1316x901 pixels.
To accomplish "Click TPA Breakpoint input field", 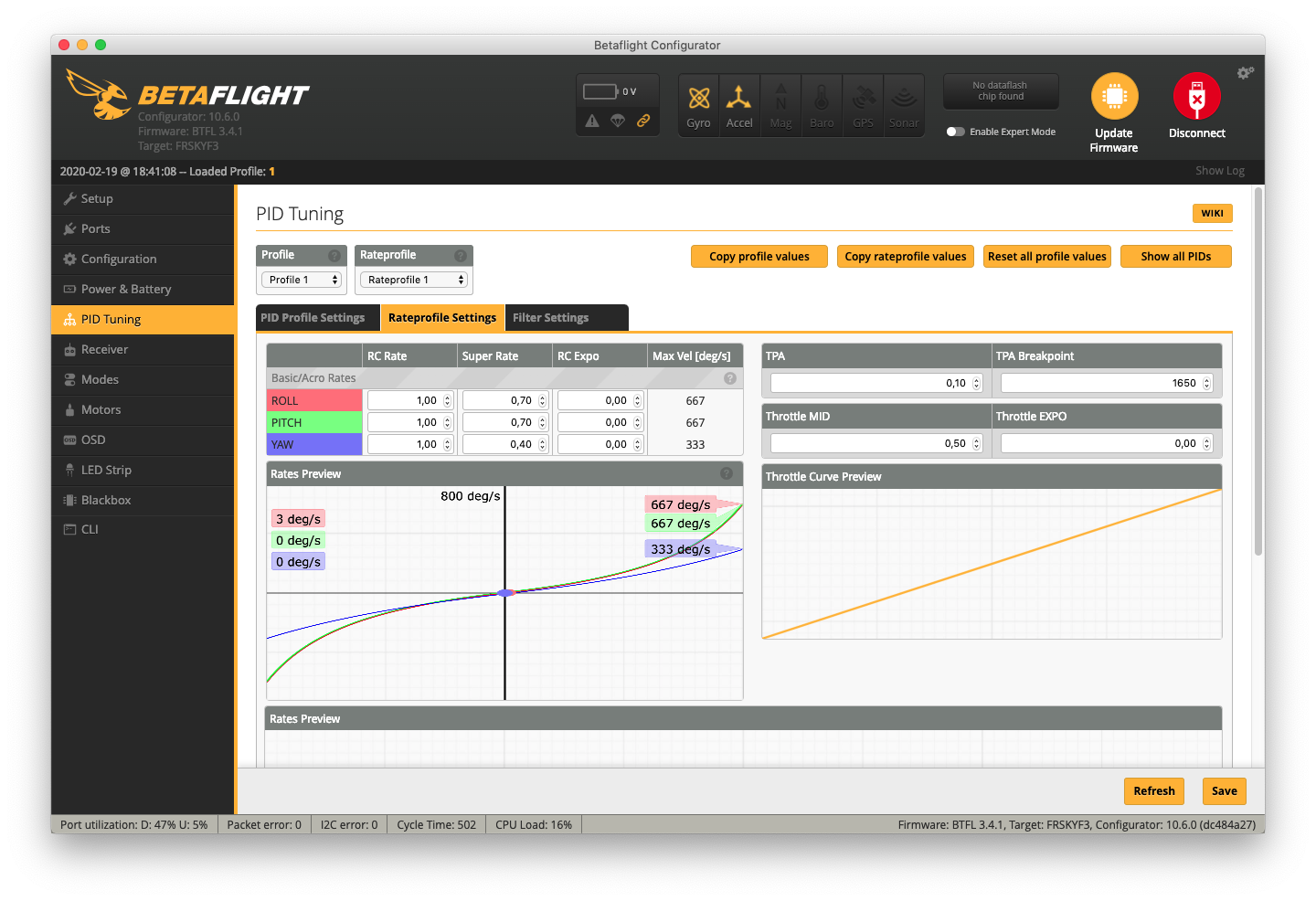I will pos(1107,383).
